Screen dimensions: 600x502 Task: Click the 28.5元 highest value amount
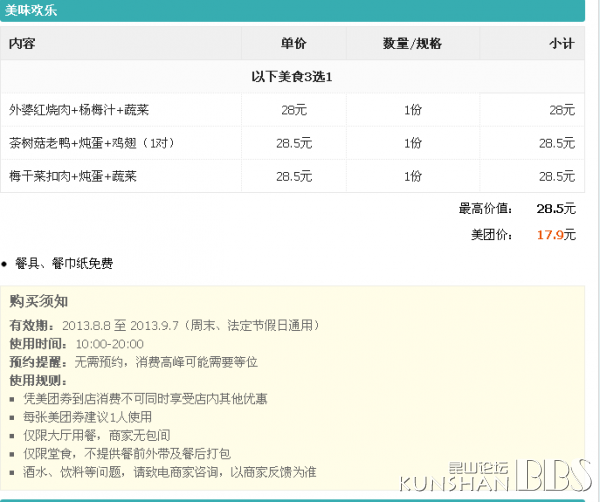556,209
